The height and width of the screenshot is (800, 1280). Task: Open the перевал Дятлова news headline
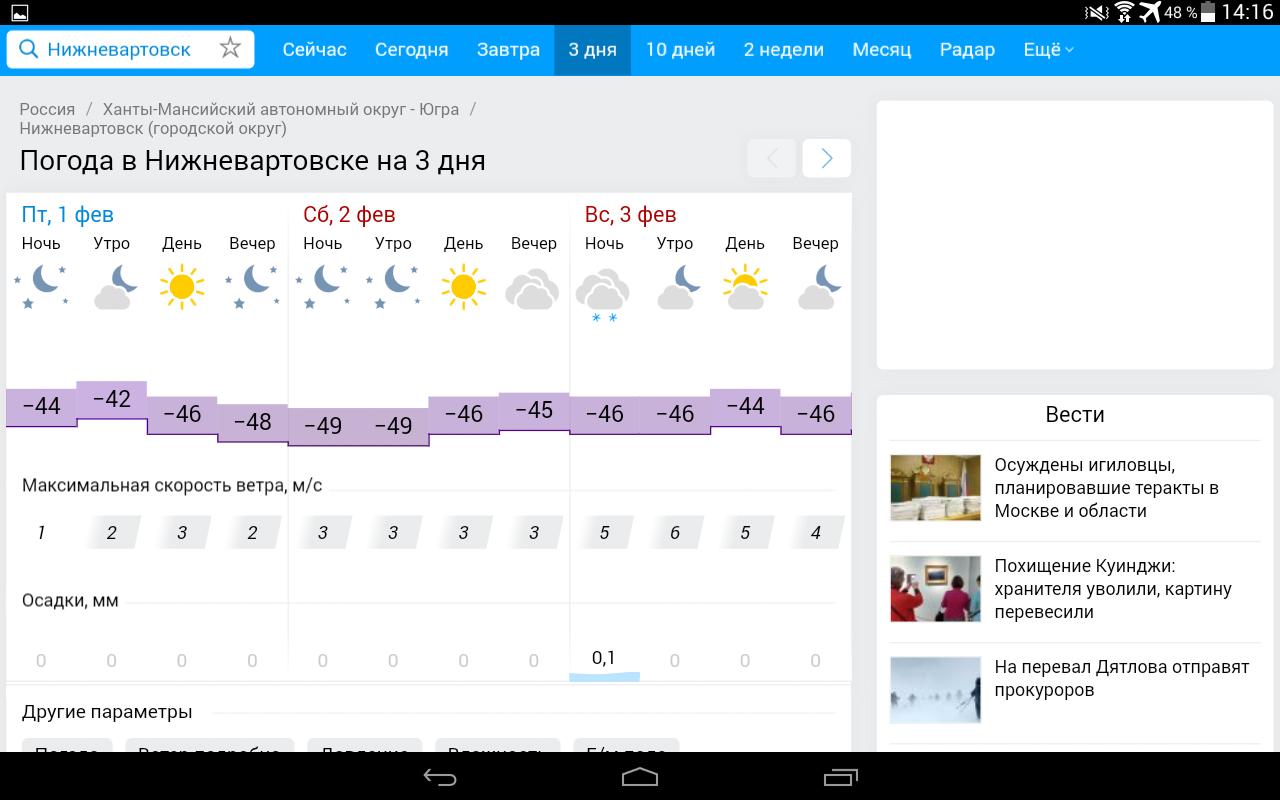pyautogui.click(x=1122, y=678)
